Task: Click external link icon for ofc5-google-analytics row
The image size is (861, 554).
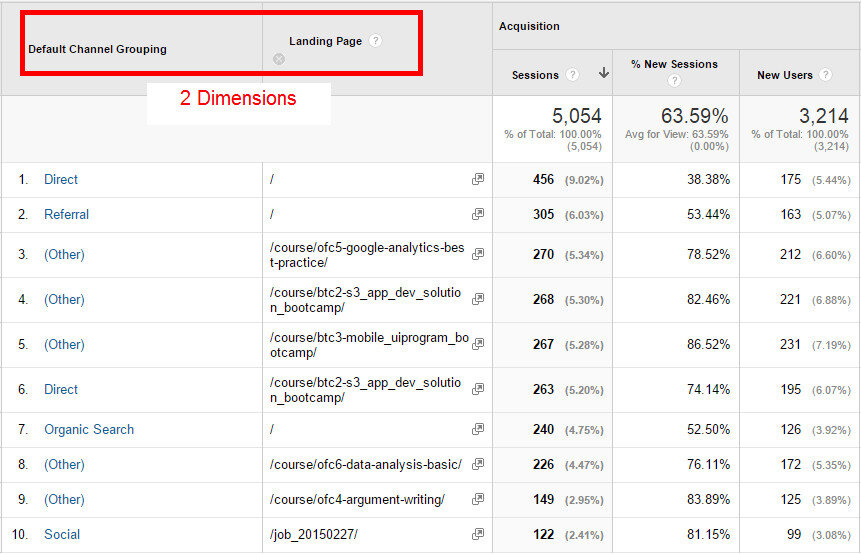Action: pyautogui.click(x=478, y=254)
